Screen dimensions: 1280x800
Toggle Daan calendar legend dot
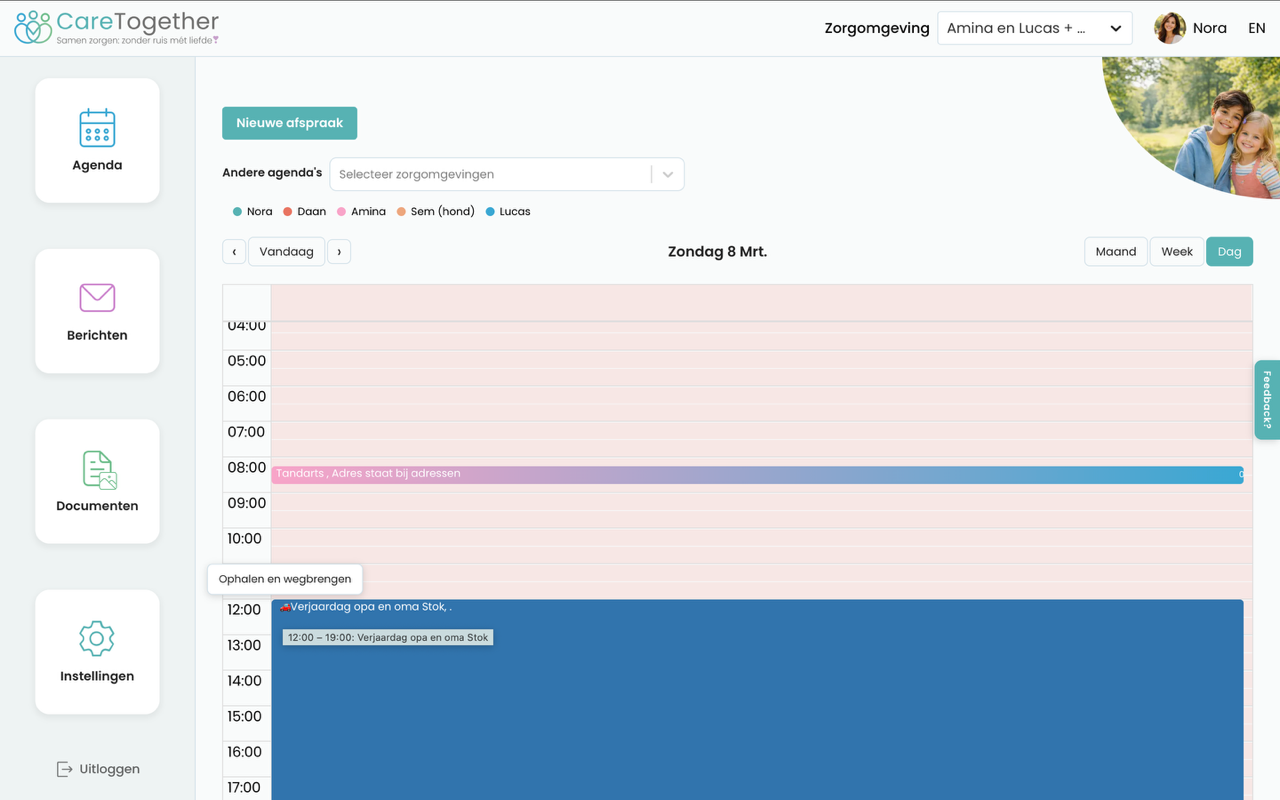(287, 212)
